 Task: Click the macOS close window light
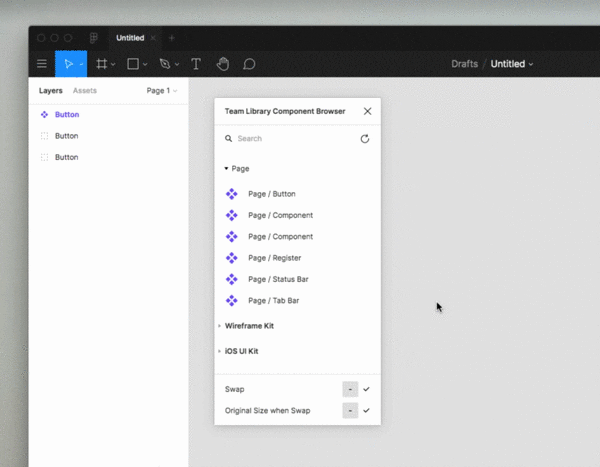[41, 38]
